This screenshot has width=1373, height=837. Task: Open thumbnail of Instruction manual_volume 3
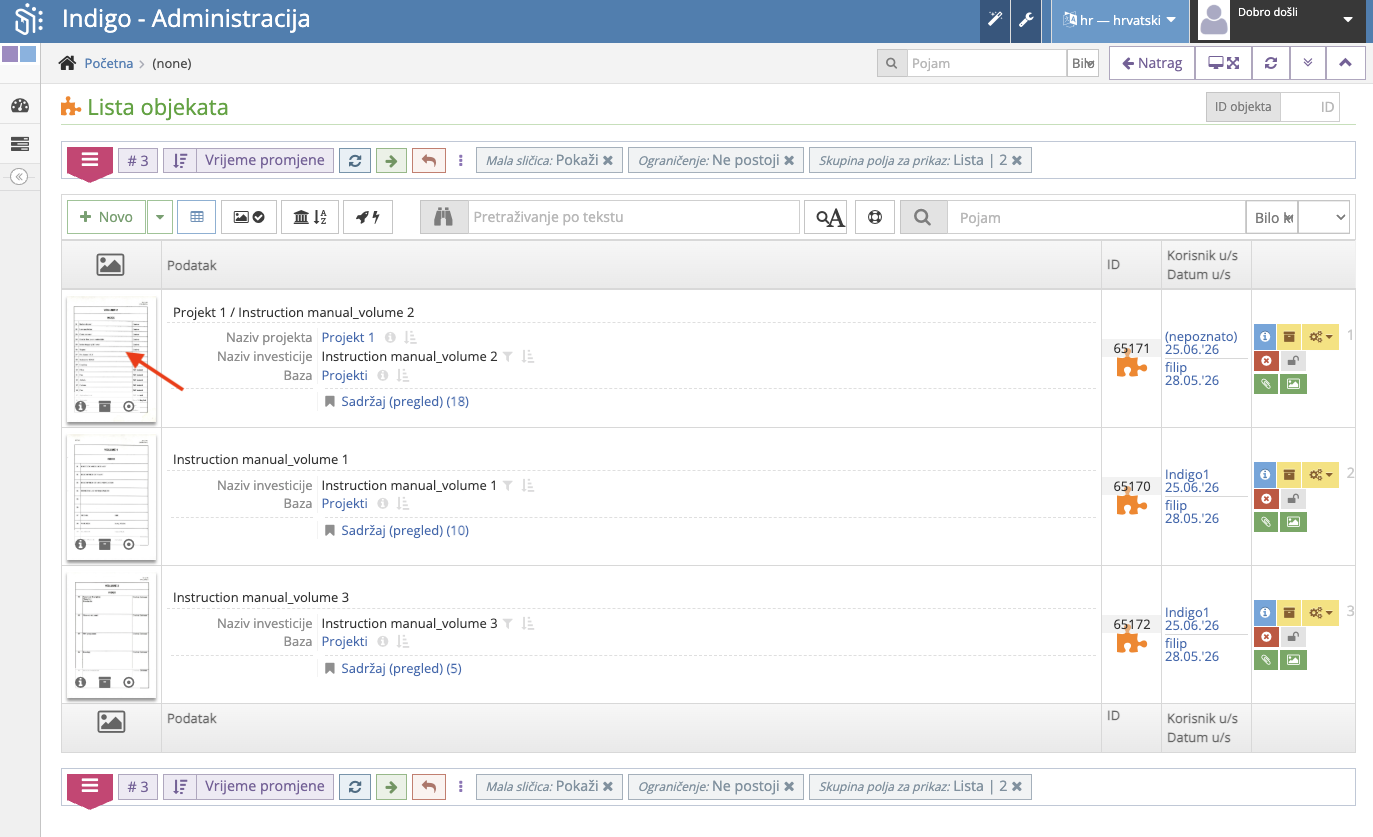[111, 635]
